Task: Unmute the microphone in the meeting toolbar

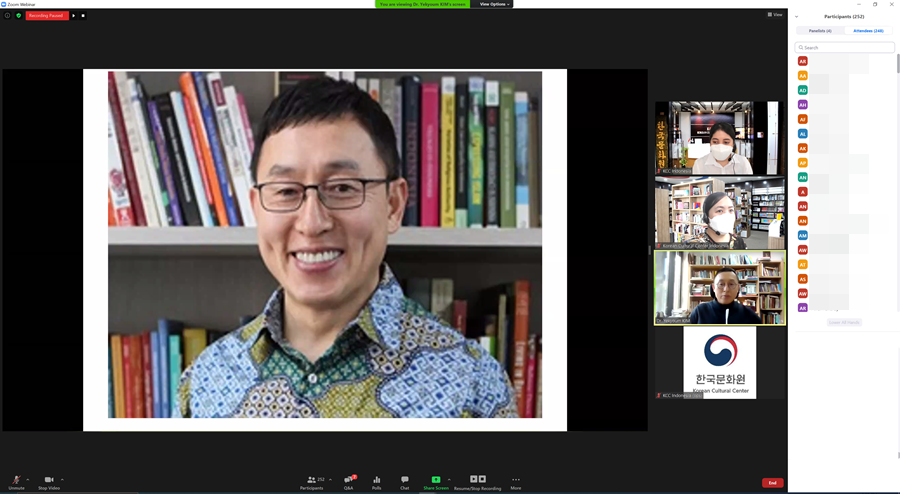Action: point(16,482)
